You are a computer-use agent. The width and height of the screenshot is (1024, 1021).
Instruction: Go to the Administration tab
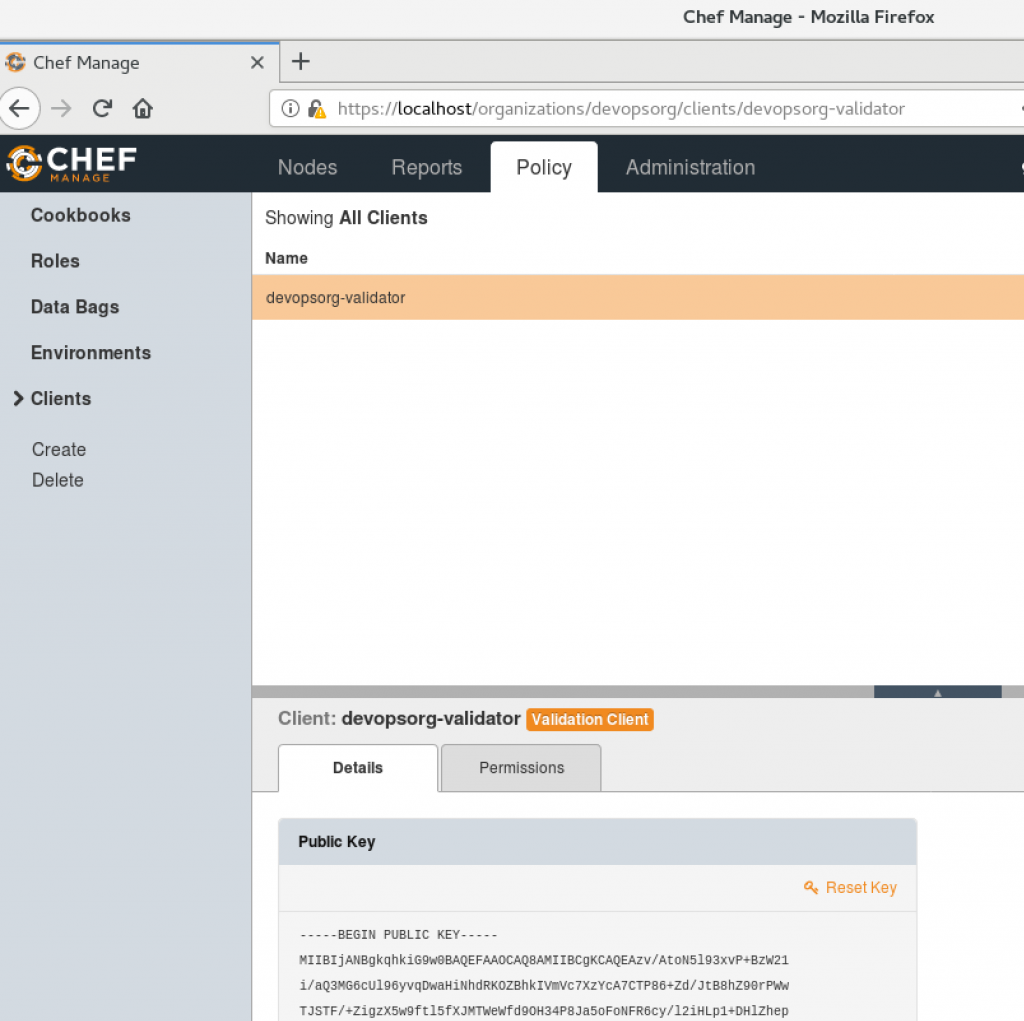point(690,167)
